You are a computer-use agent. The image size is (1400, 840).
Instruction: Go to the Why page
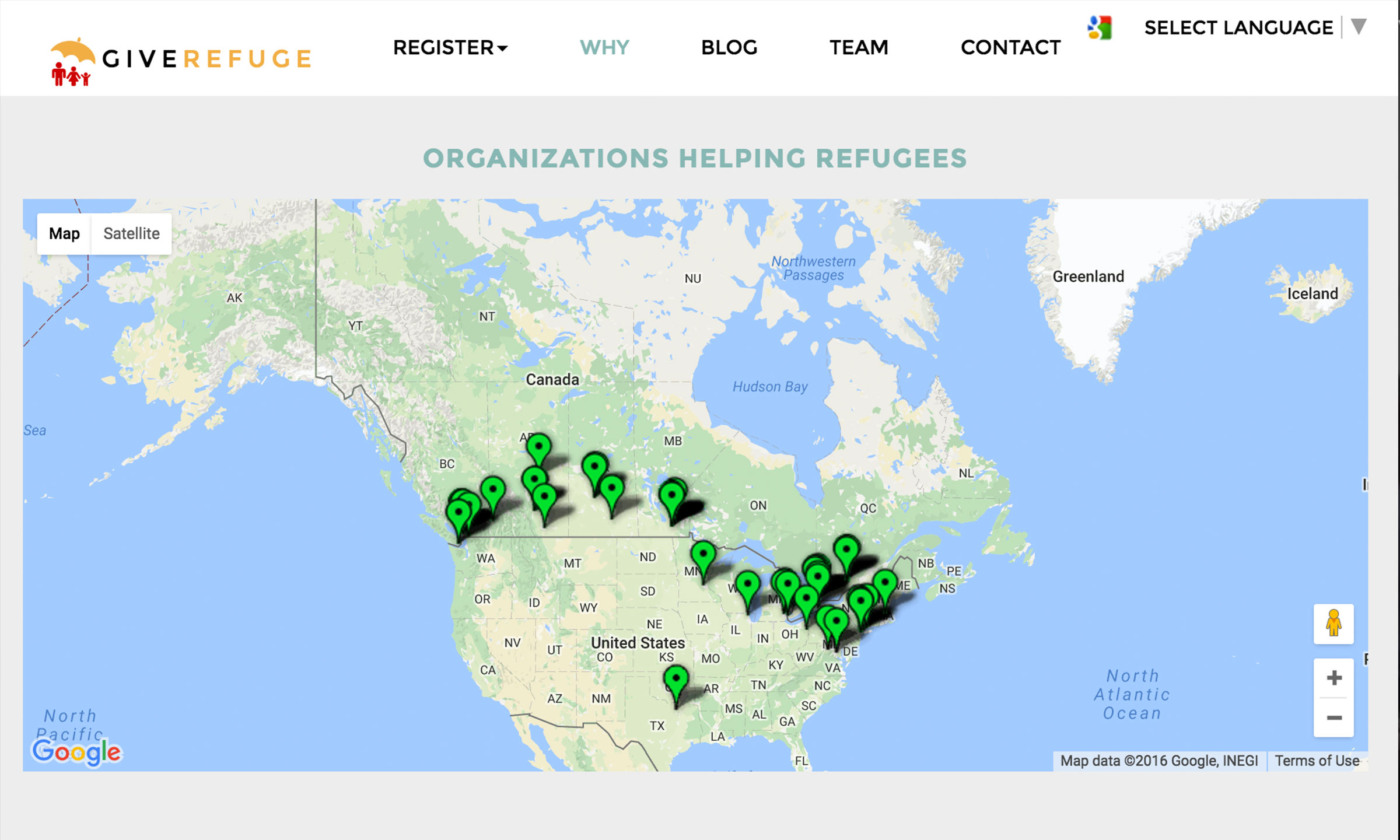605,47
